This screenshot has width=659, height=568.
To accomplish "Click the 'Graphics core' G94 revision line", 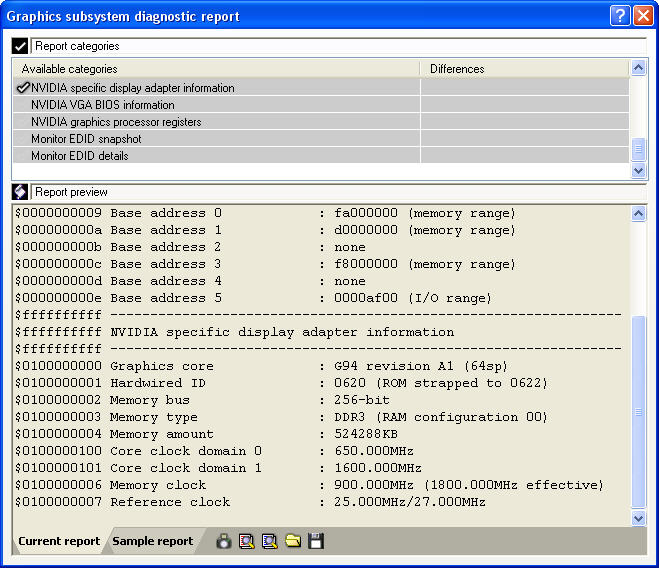I will pyautogui.click(x=261, y=366).
